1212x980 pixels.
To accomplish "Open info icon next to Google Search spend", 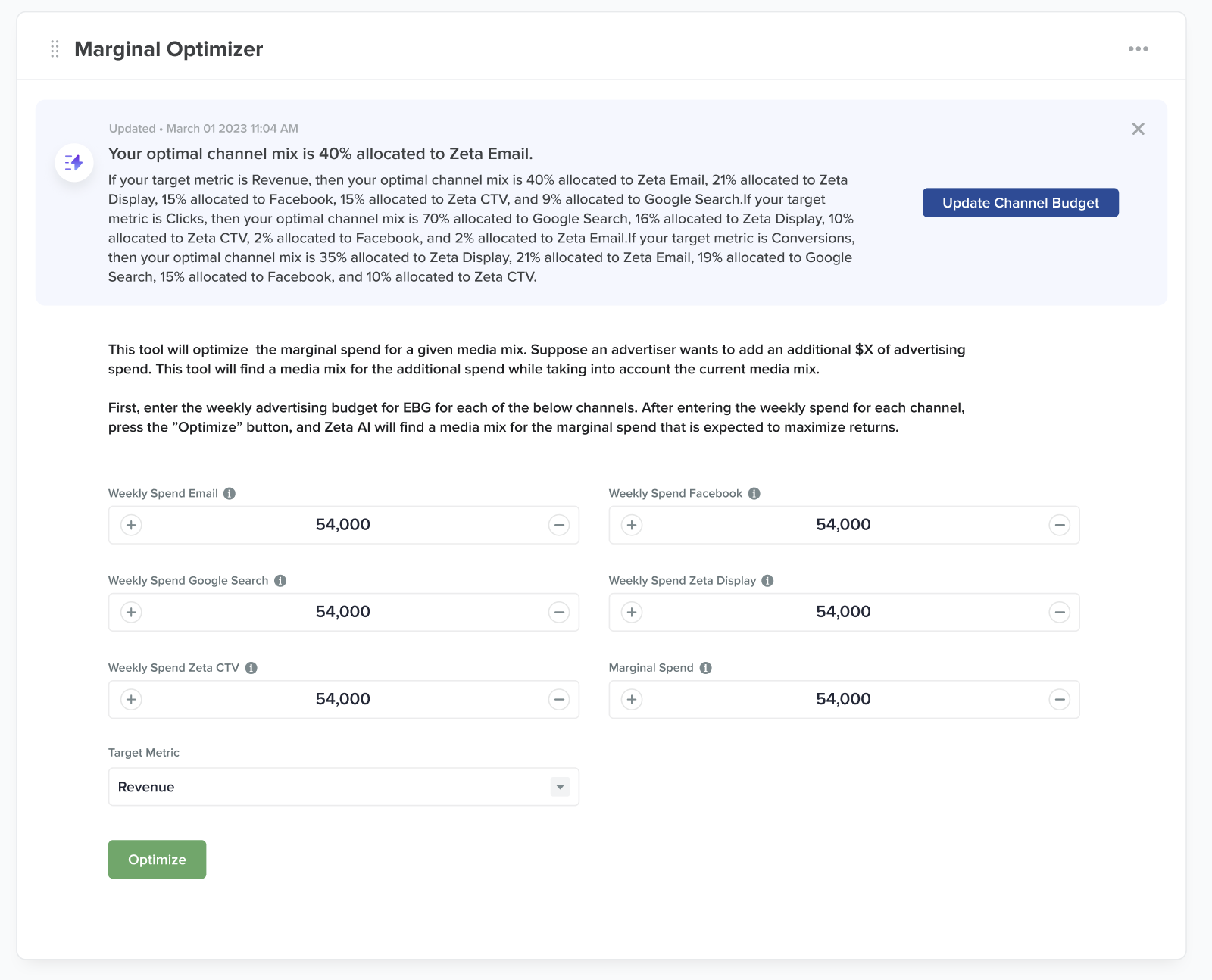I will point(280,581).
